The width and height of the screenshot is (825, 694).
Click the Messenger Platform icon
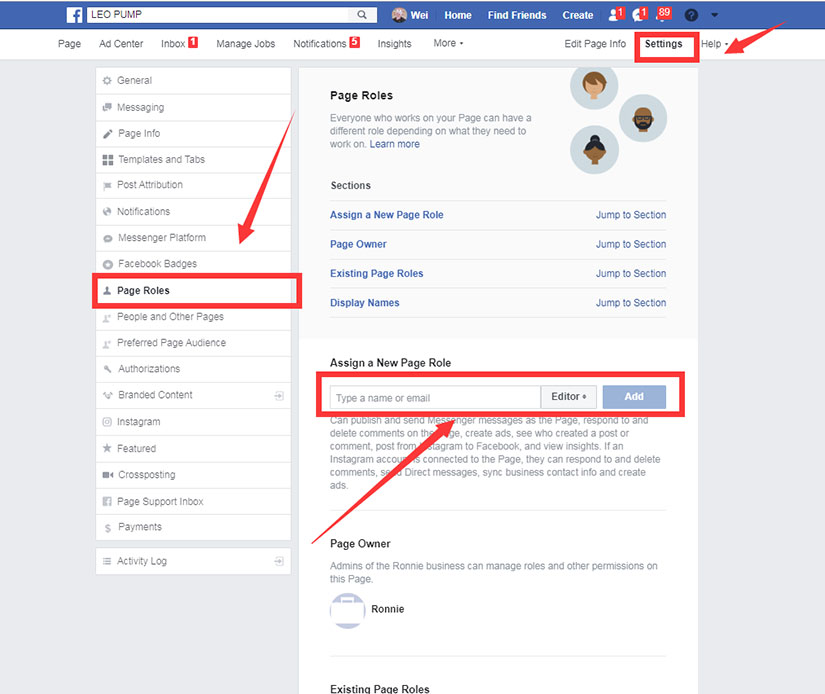[x=108, y=238]
